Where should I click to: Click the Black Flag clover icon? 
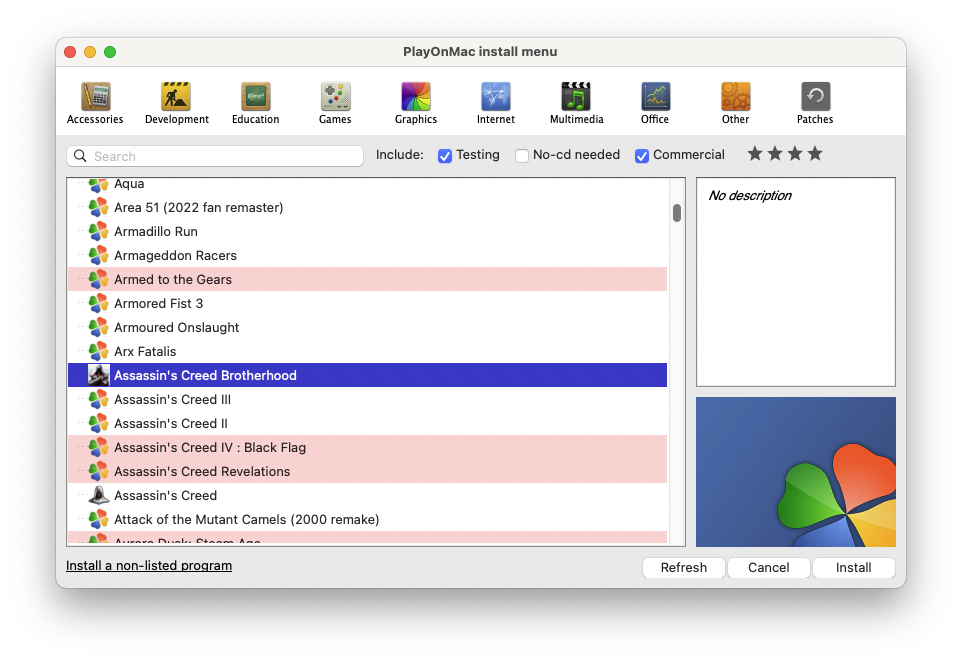pos(99,447)
